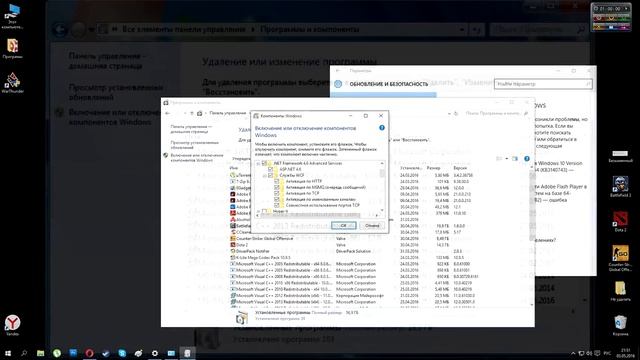The image size is (640, 360).
Task: Open Battlefield 3 desktop shortcut
Action: (620, 187)
